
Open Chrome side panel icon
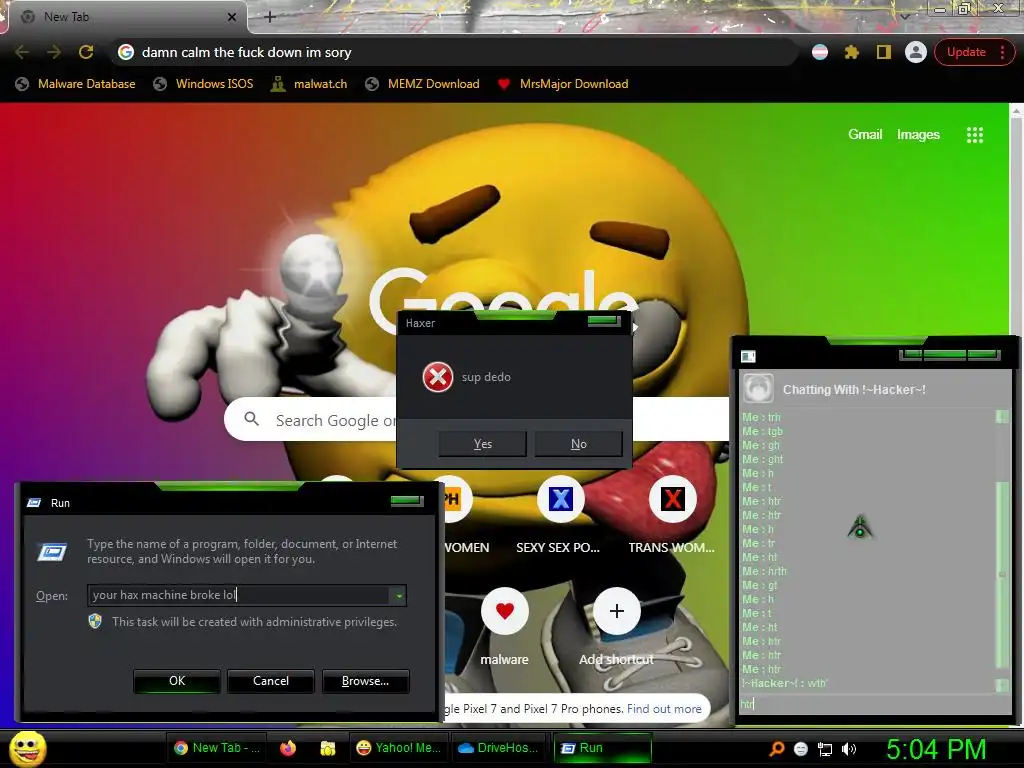click(x=884, y=52)
